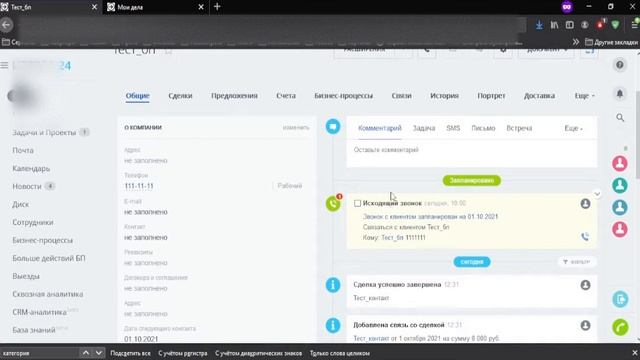This screenshot has width=640, height=360.
Task: Toggle browser sidebar view icon
Action: coord(569,25)
